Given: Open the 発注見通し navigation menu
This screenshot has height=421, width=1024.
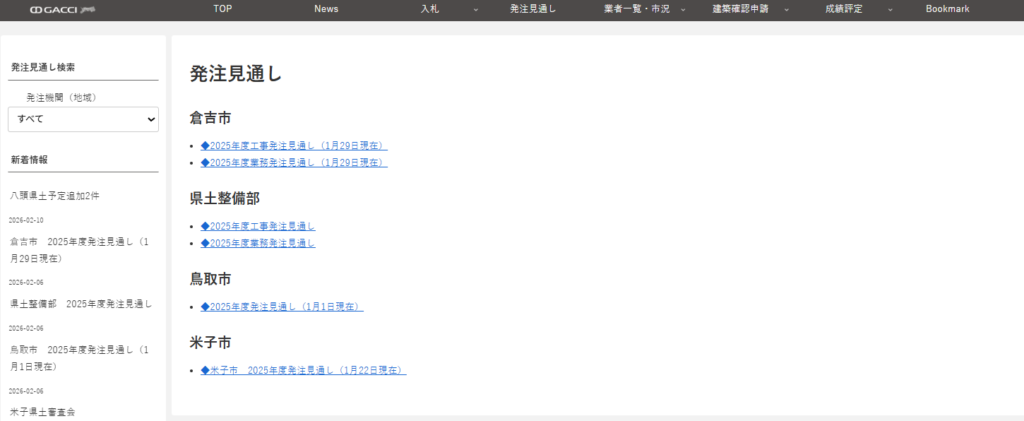Looking at the screenshot, I should (x=532, y=9).
